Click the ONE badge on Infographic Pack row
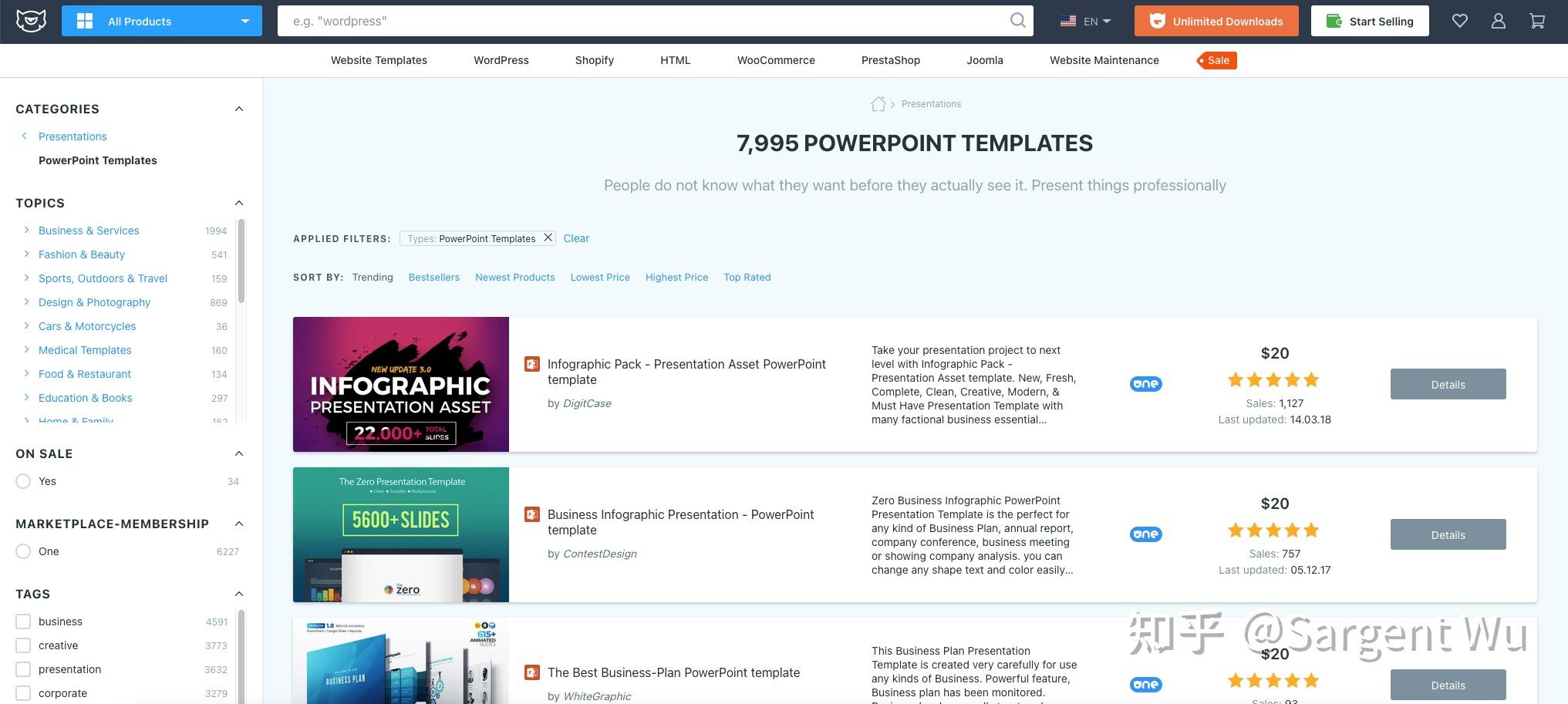1568x704 pixels. pyautogui.click(x=1146, y=384)
